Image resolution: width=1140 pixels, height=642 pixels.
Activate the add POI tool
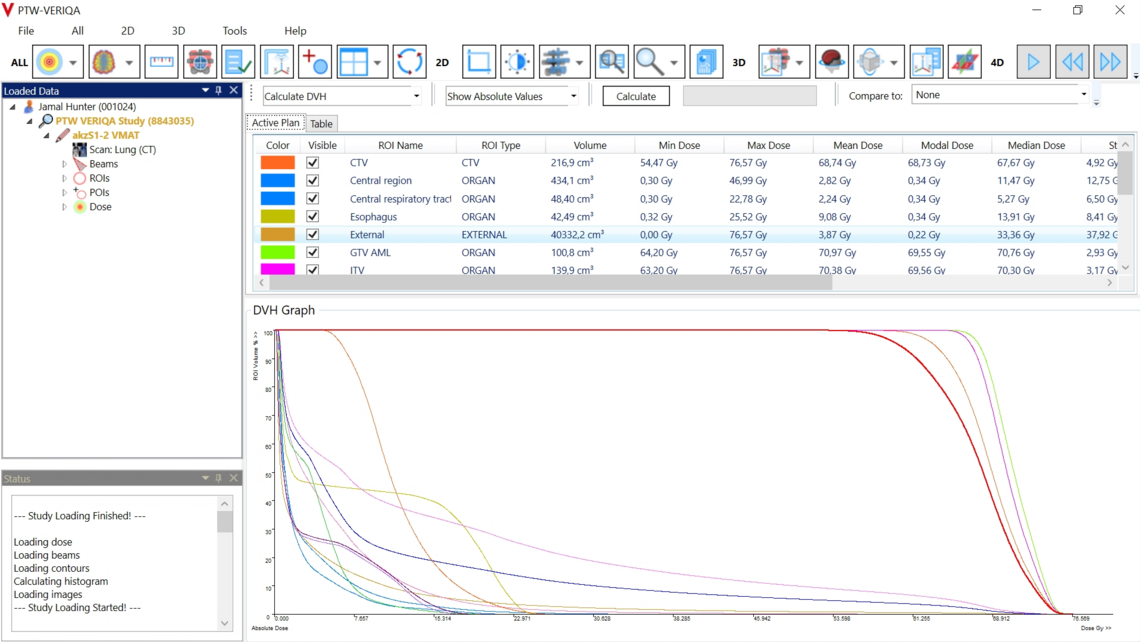pos(314,61)
